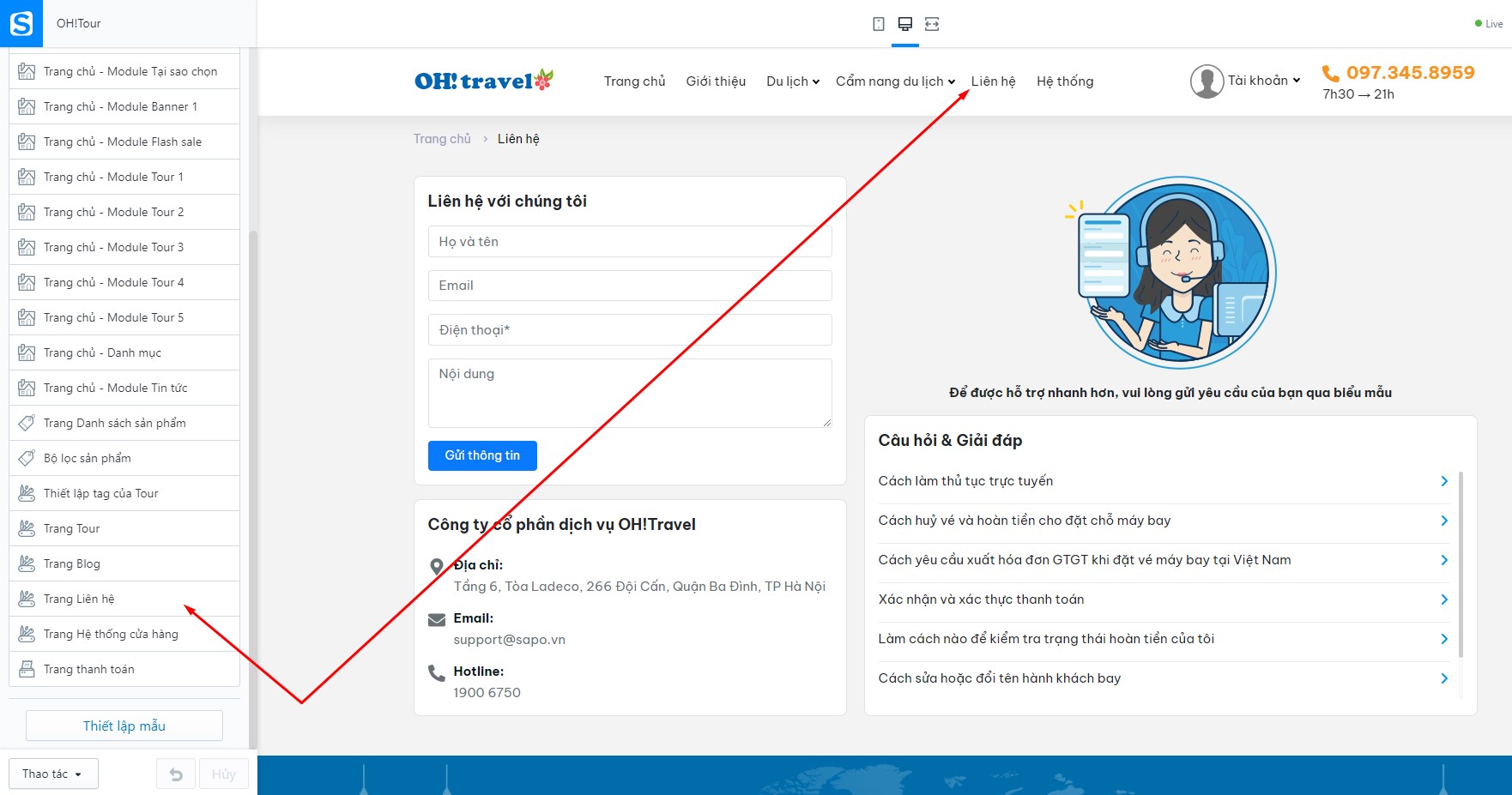Open the Cẩm nang du lịch dropdown
The image size is (1512, 795).
click(895, 81)
